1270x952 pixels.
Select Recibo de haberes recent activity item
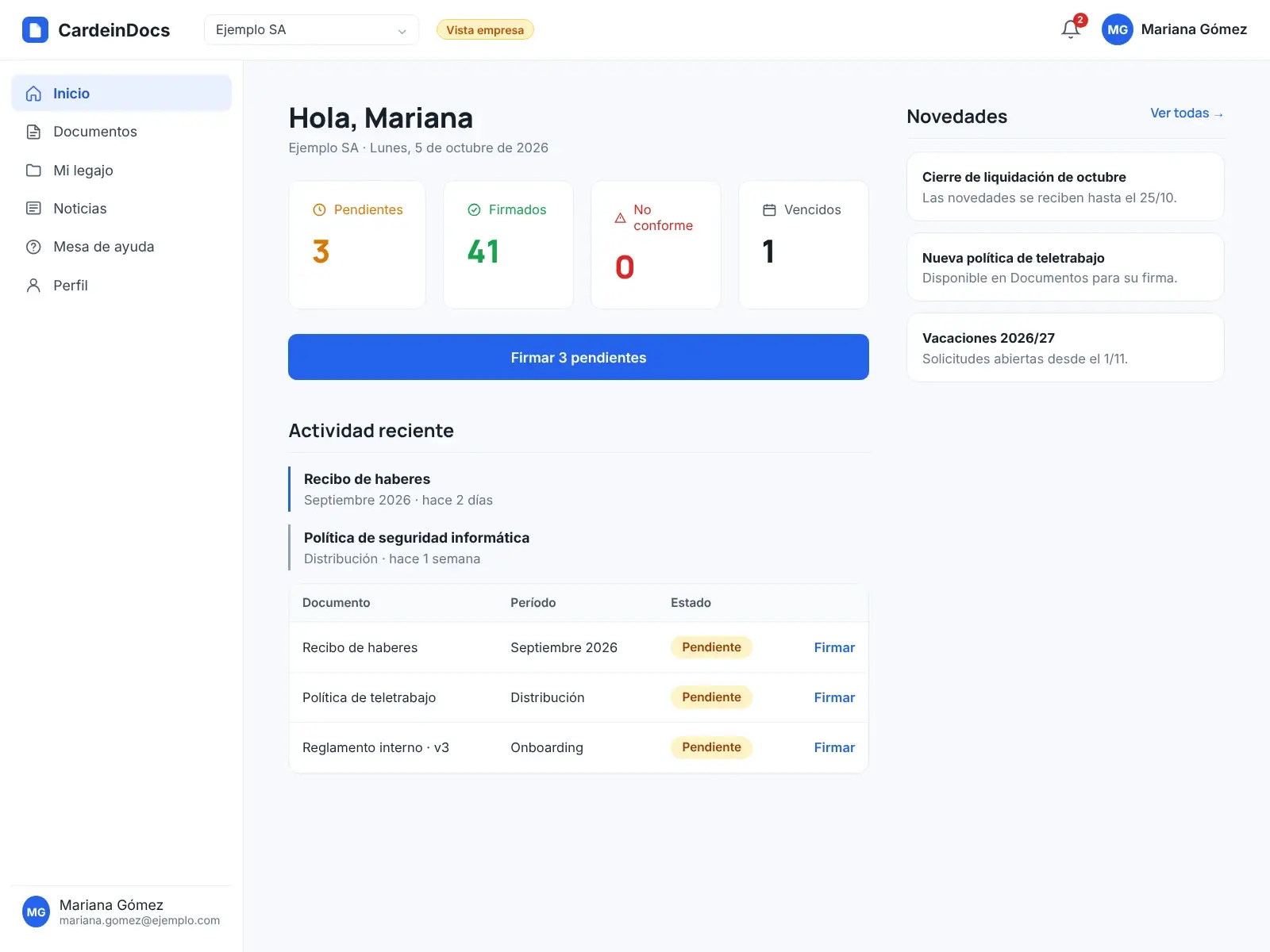[x=579, y=489]
